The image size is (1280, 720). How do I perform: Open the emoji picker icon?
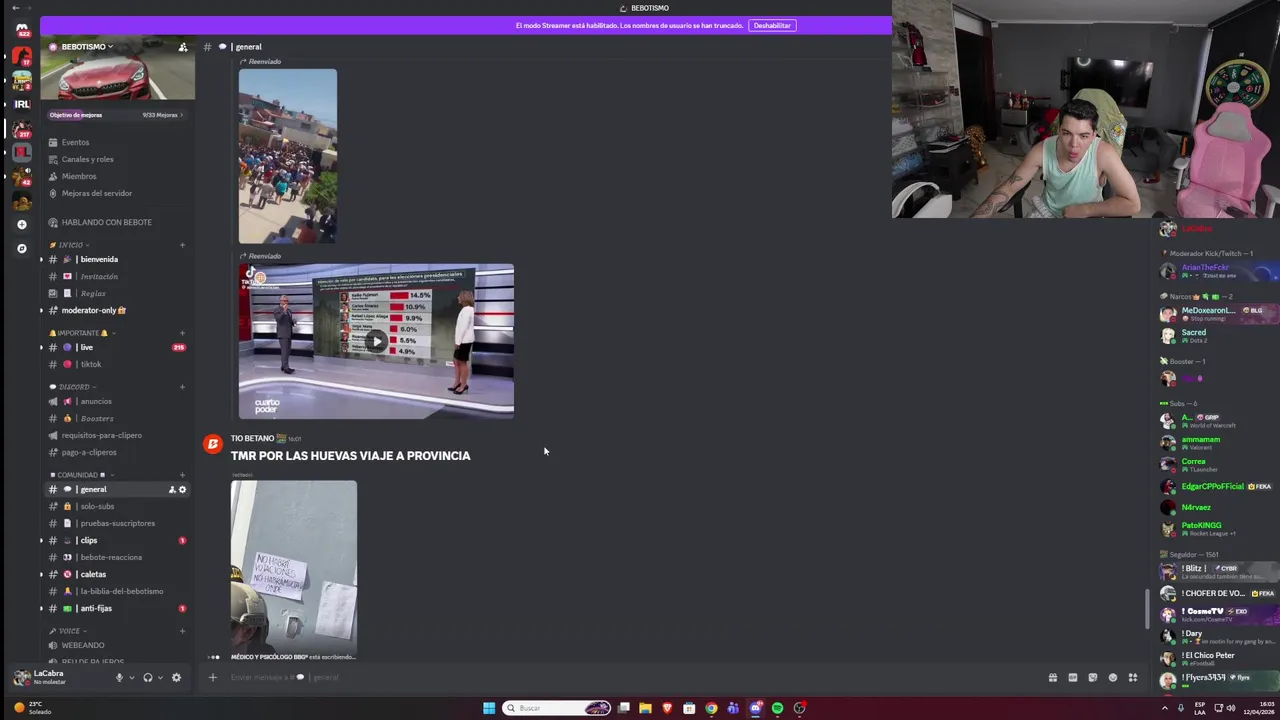pyautogui.click(x=1112, y=677)
